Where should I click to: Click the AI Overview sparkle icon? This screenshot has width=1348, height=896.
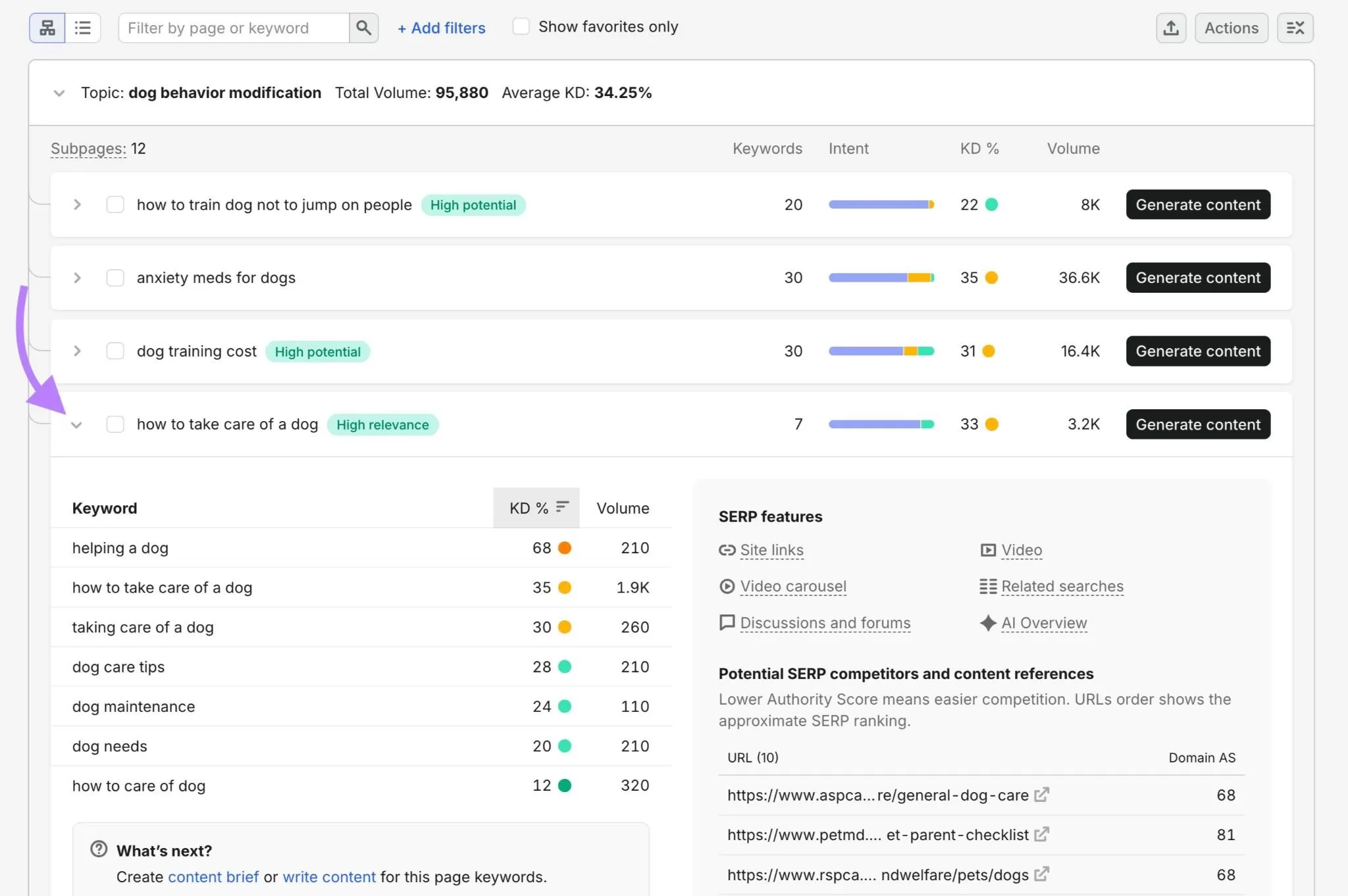click(988, 622)
